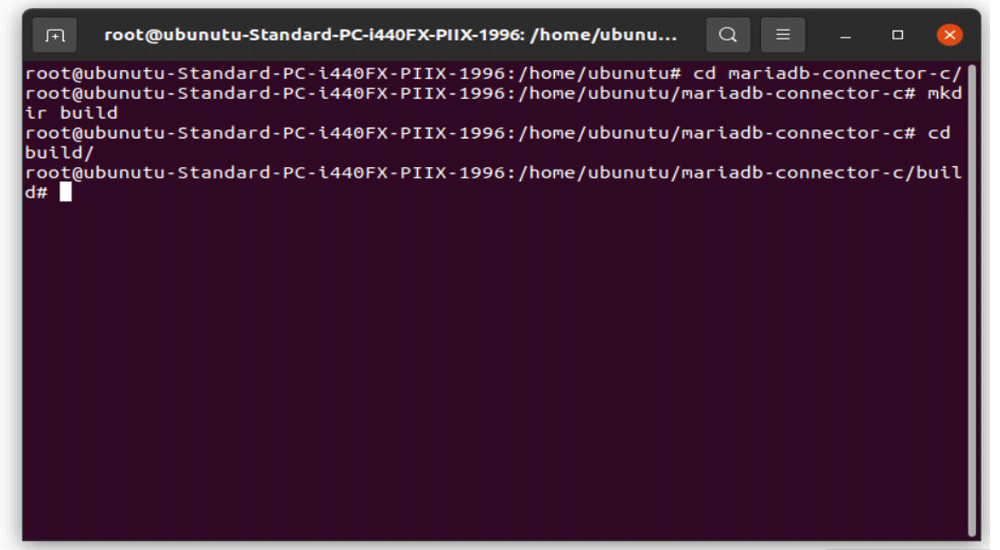Minimize the terminal window
Image resolution: width=1000 pixels, height=550 pixels.
point(846,35)
